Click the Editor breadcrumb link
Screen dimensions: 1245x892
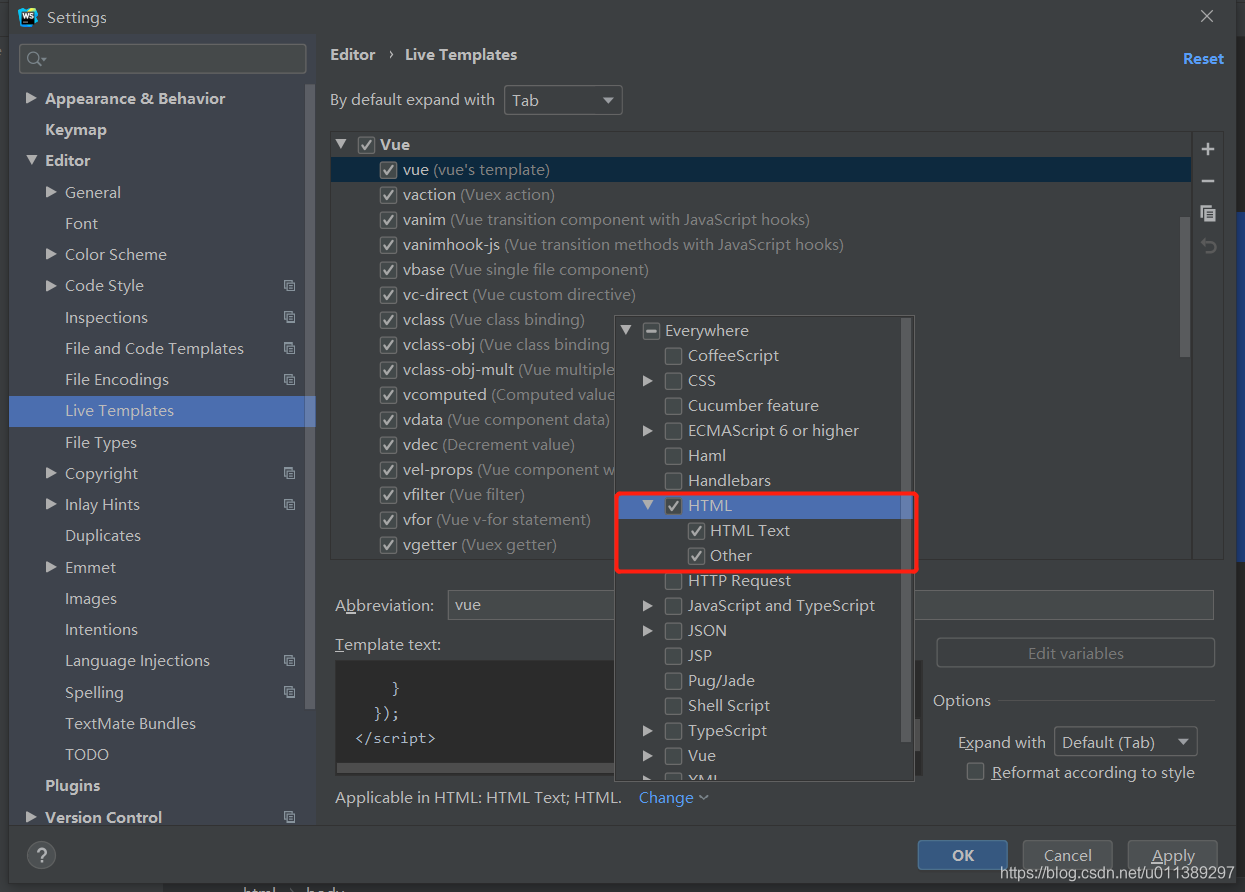[x=353, y=55]
